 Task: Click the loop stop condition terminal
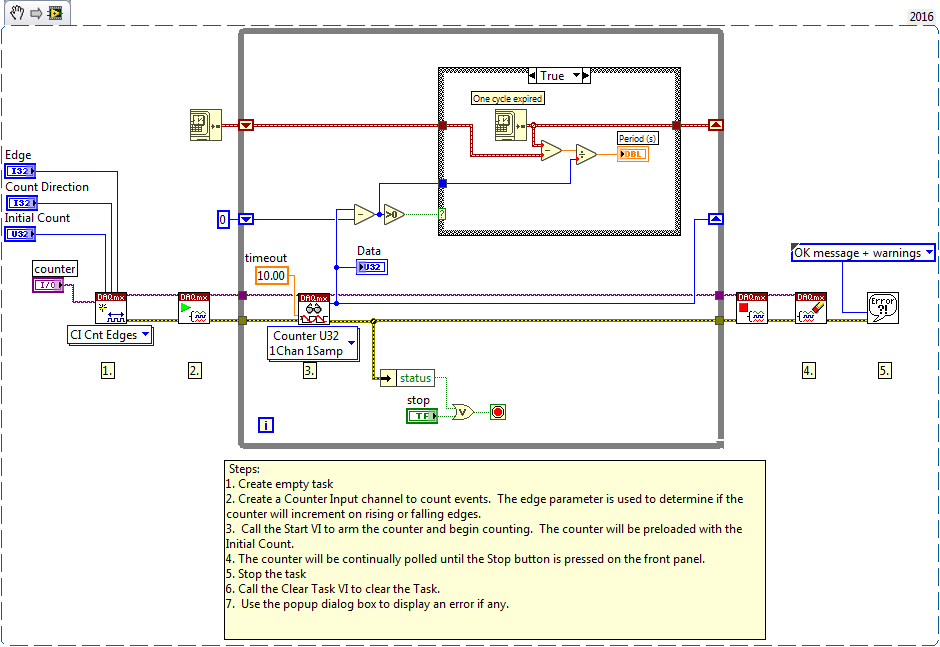click(x=497, y=411)
